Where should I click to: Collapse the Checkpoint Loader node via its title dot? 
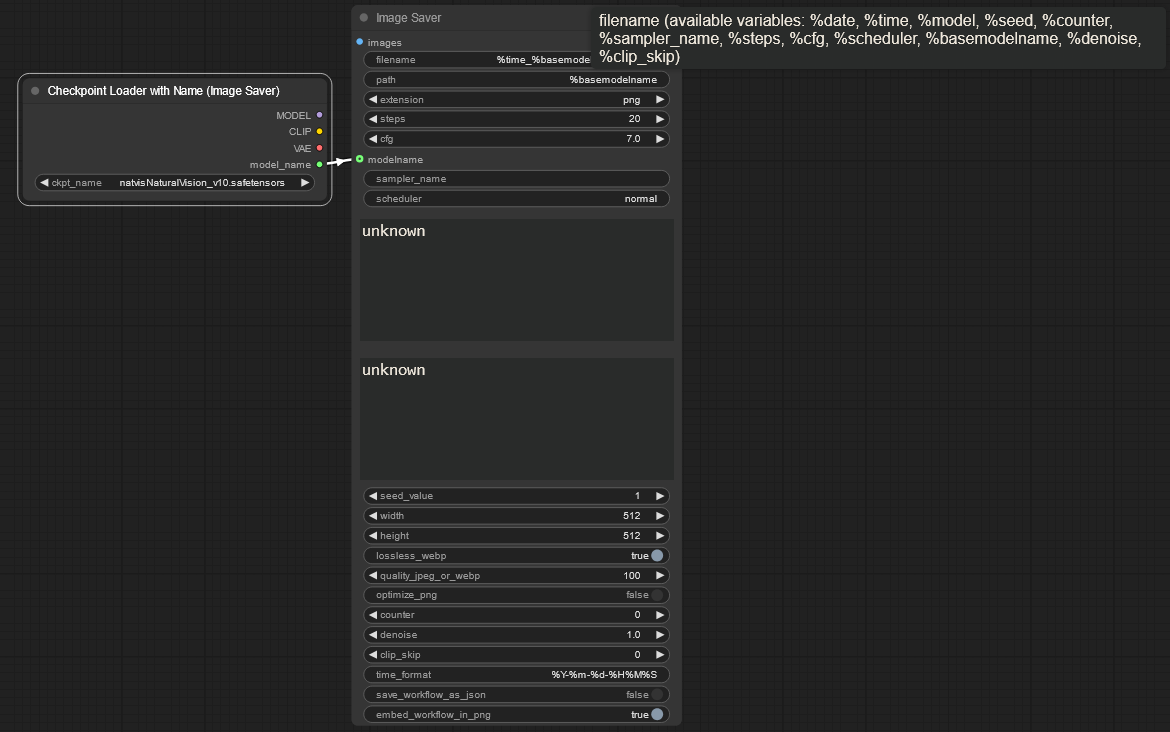point(35,91)
